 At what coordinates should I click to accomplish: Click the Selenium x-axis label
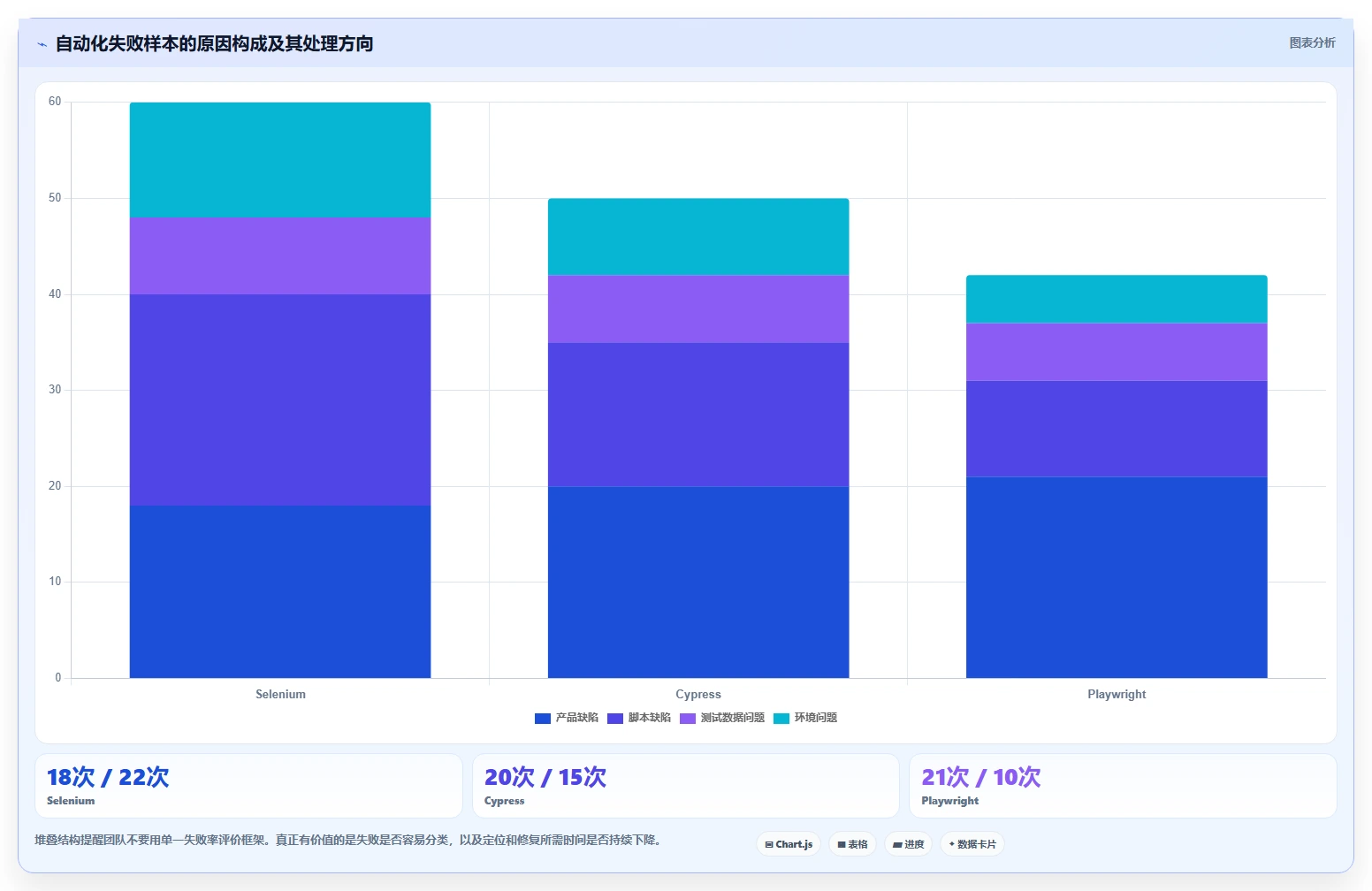point(280,695)
